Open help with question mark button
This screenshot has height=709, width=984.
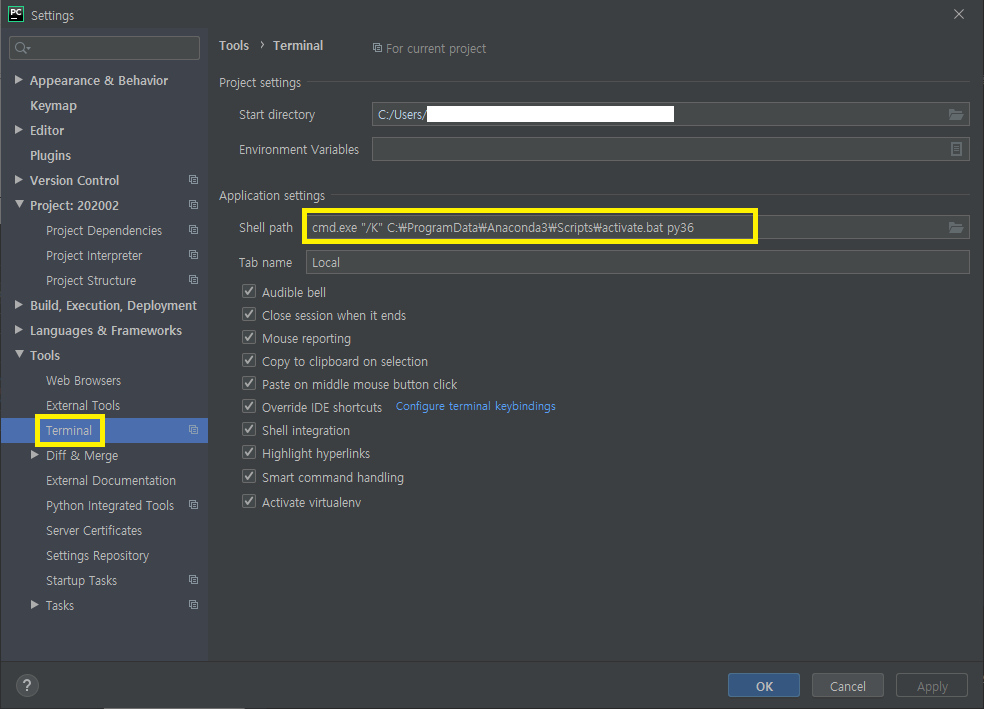(x=27, y=685)
